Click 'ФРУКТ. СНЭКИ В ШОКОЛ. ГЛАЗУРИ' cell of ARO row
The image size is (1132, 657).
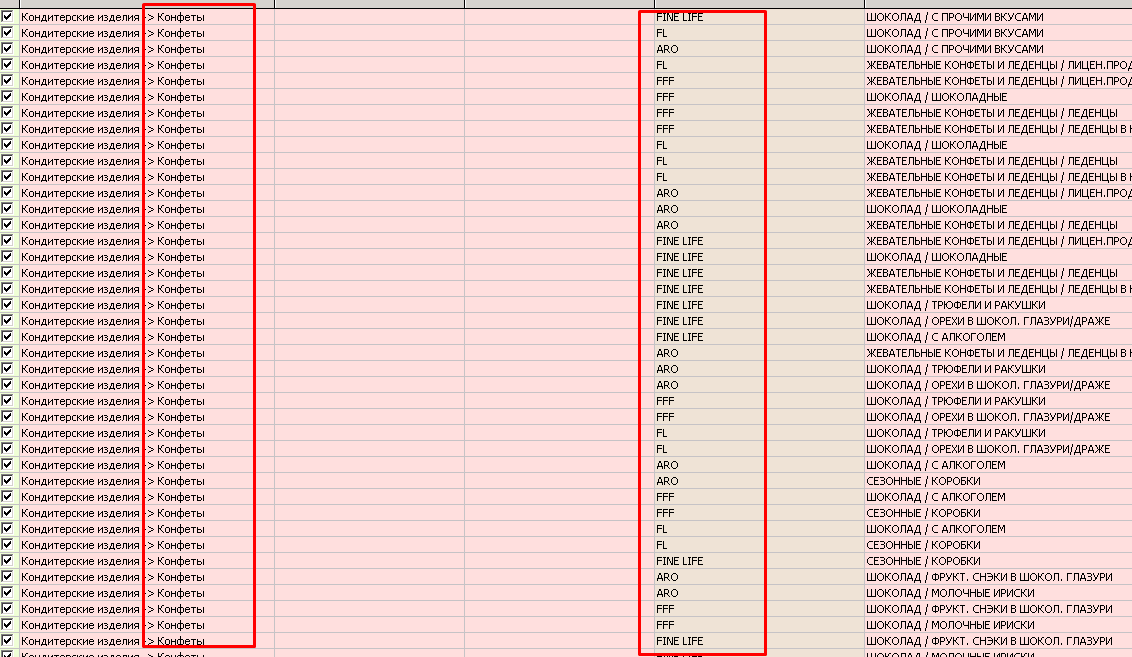(998, 577)
